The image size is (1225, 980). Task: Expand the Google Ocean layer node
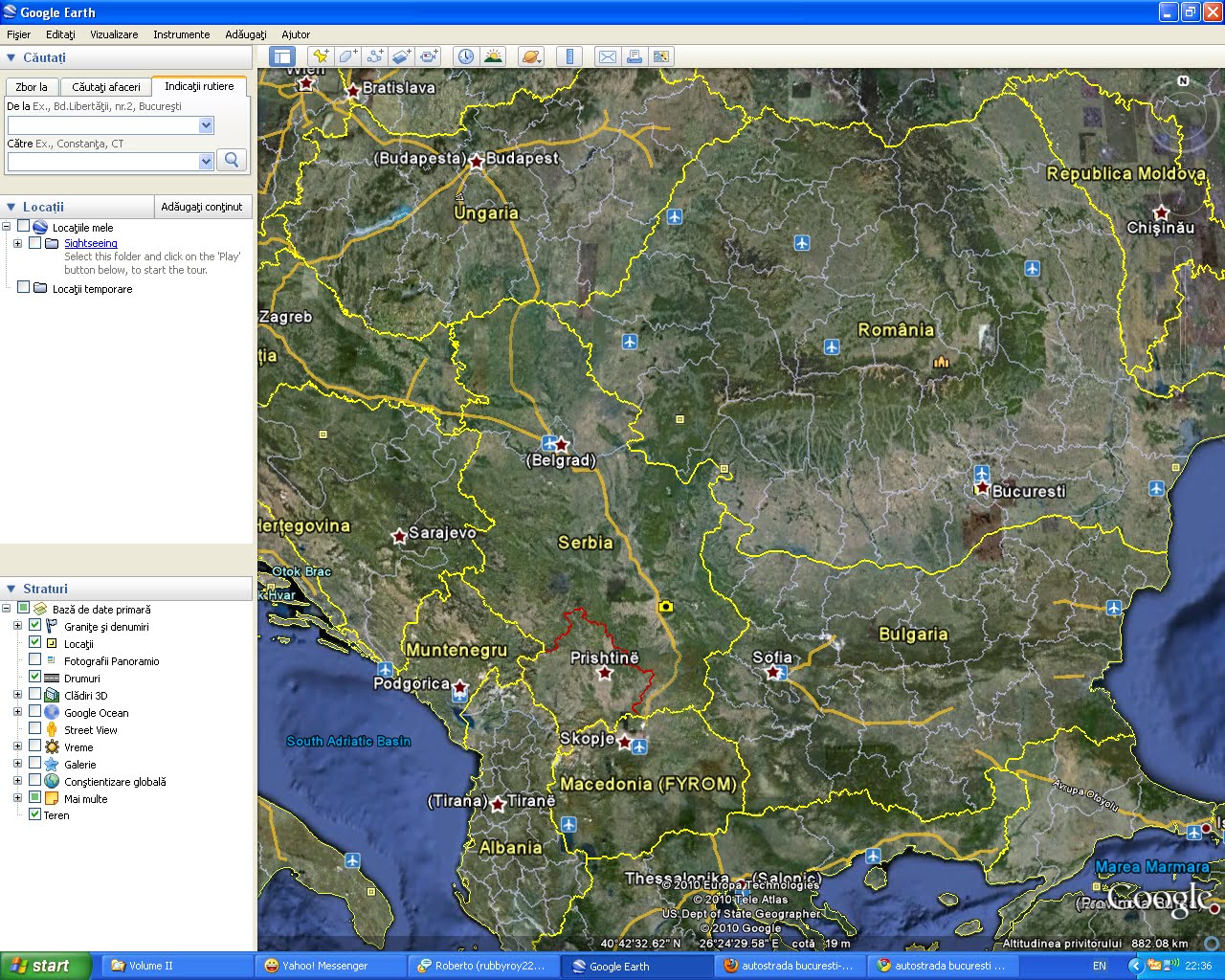click(x=17, y=712)
